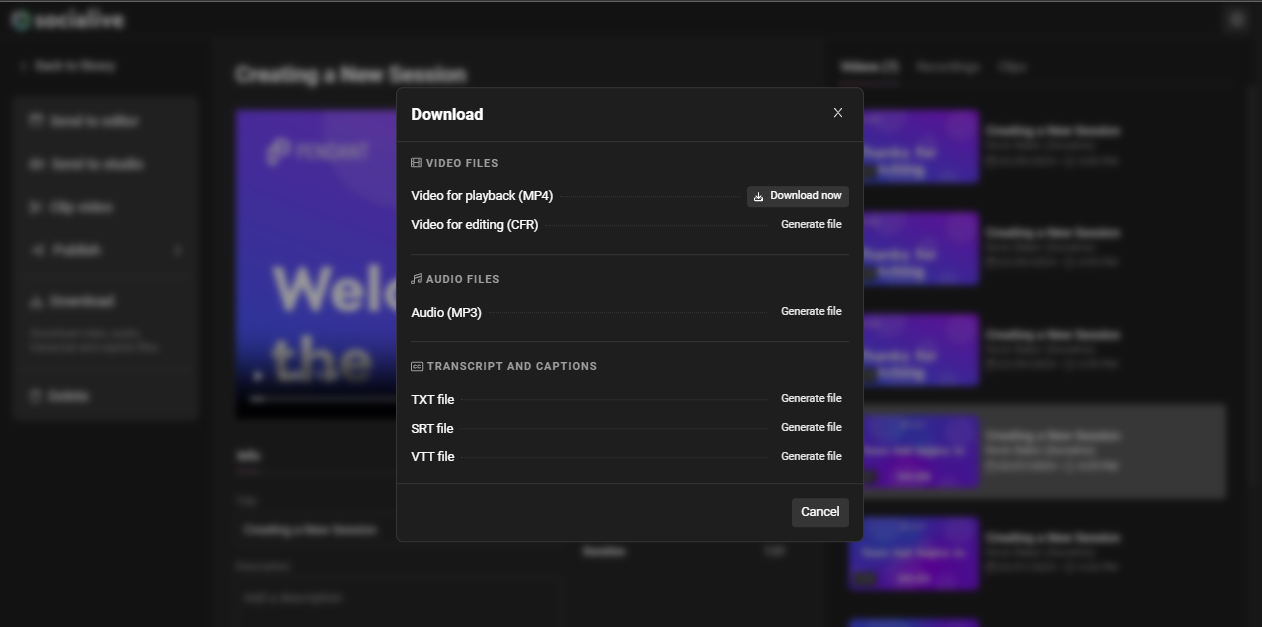The height and width of the screenshot is (627, 1262).
Task: Generate the TXT transcript file
Action: 811,399
